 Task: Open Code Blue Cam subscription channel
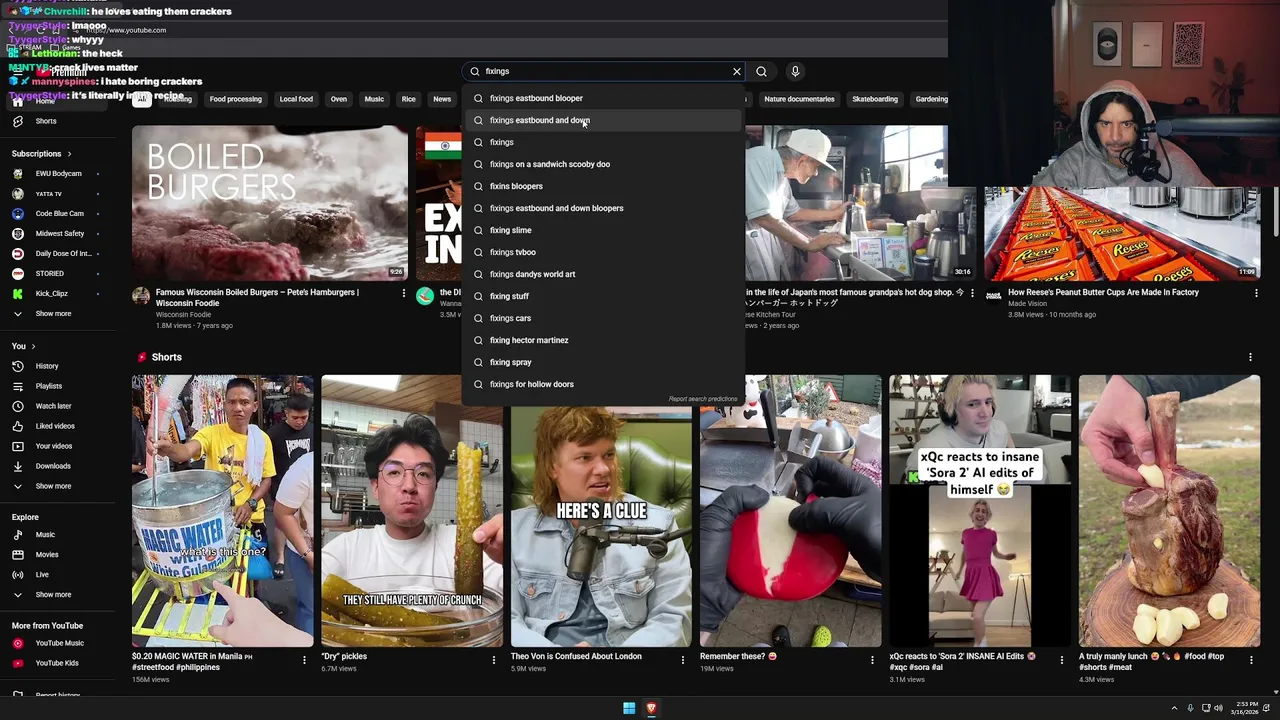click(x=60, y=214)
